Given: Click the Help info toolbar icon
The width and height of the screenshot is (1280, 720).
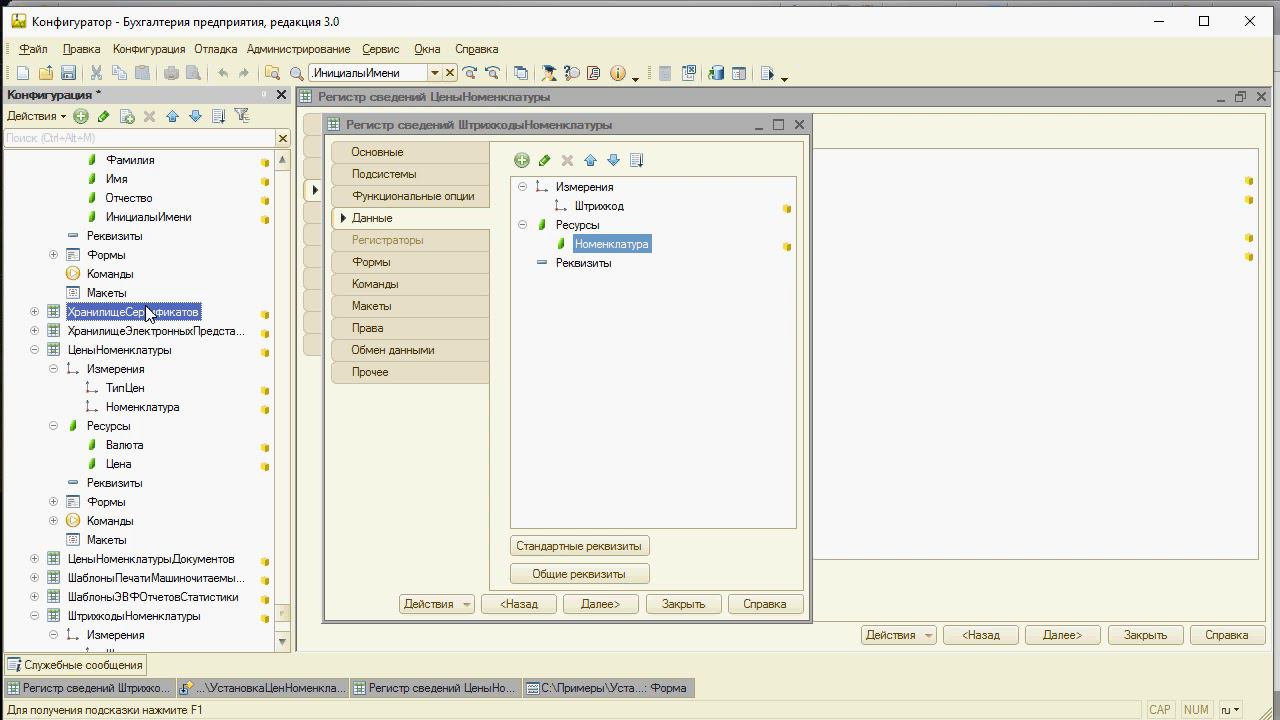Looking at the screenshot, I should pyautogui.click(x=617, y=73).
